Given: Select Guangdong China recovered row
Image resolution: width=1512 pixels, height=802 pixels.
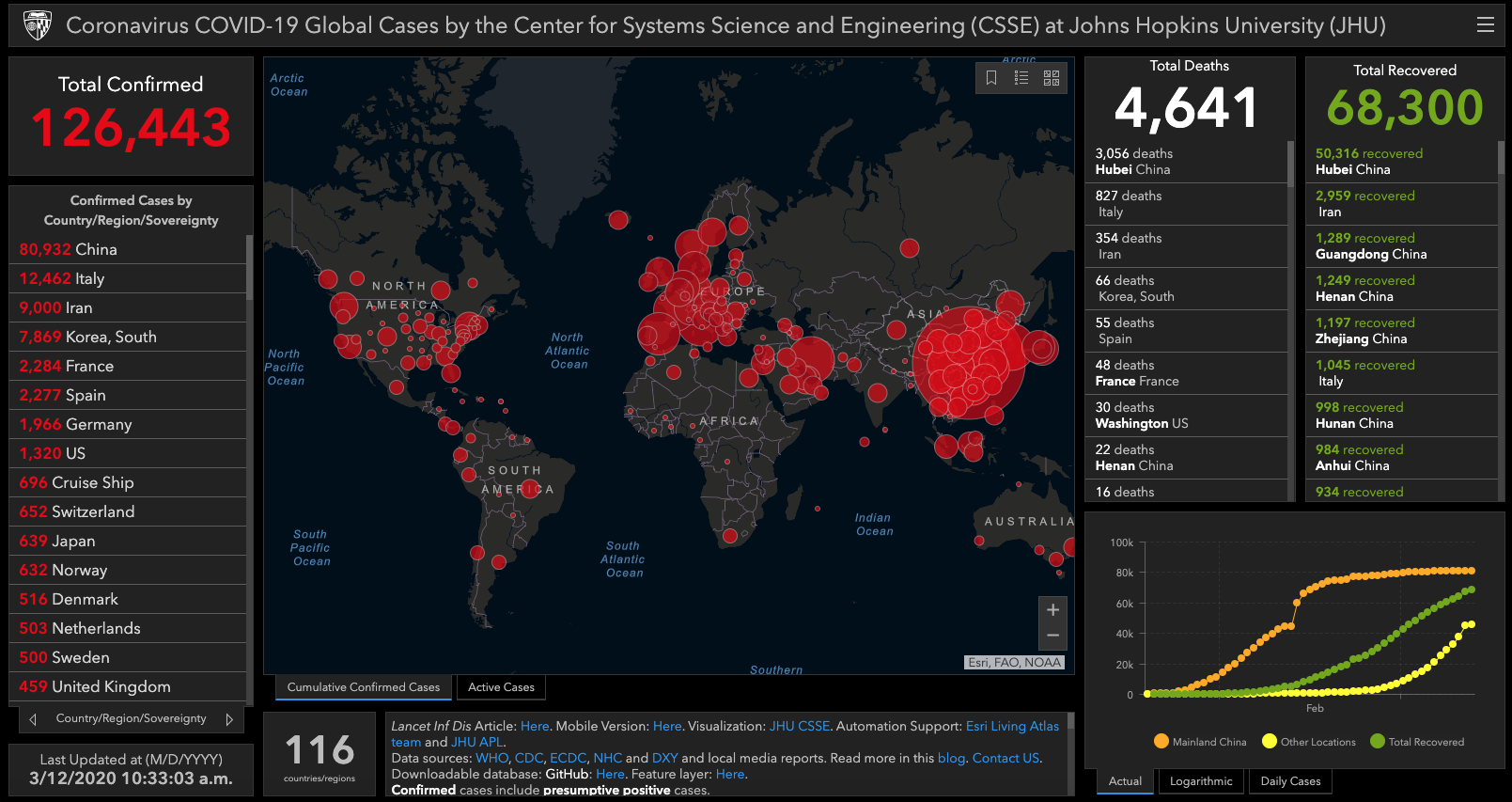Looking at the screenshot, I should click(x=1401, y=246).
